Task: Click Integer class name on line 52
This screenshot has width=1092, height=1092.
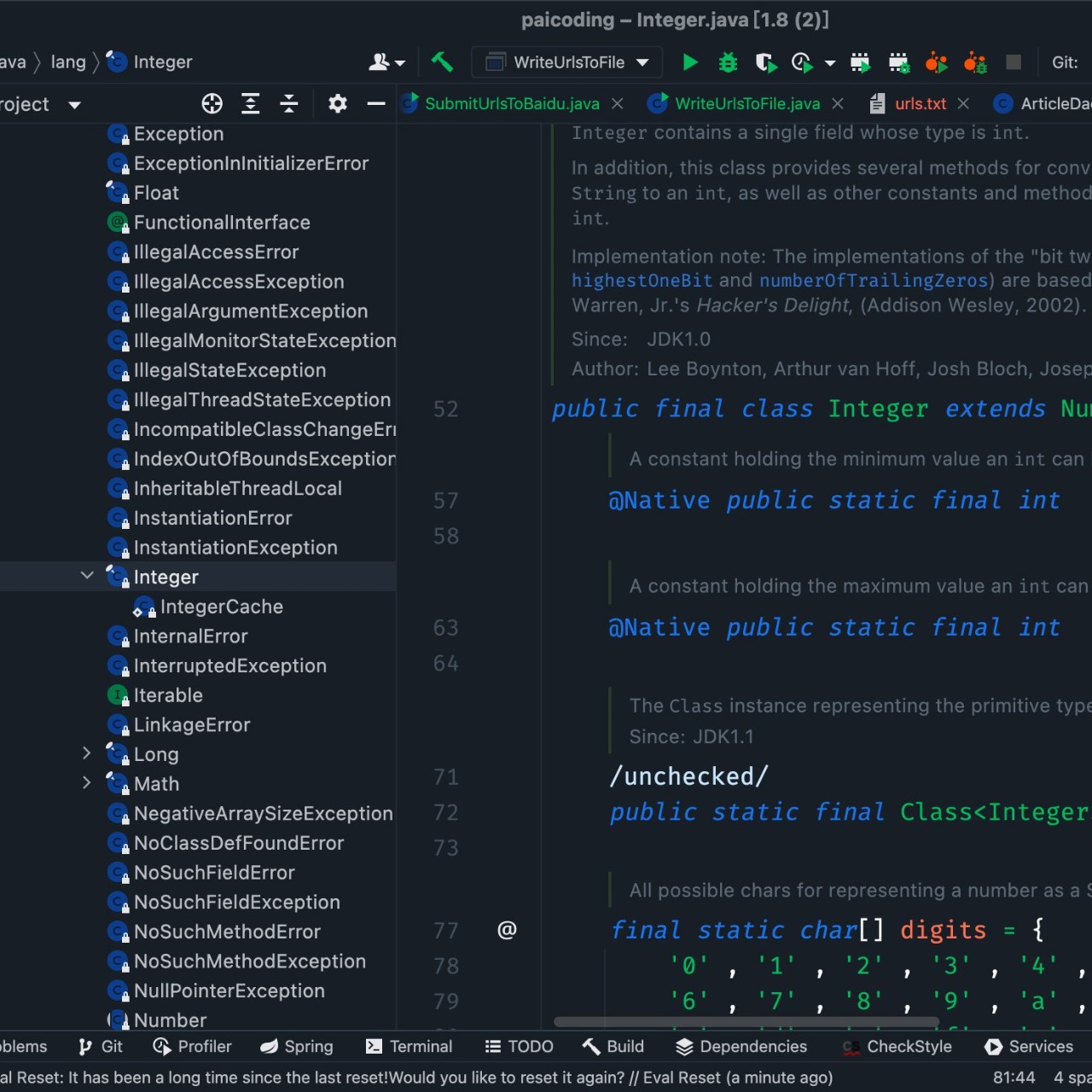Action: click(x=878, y=409)
